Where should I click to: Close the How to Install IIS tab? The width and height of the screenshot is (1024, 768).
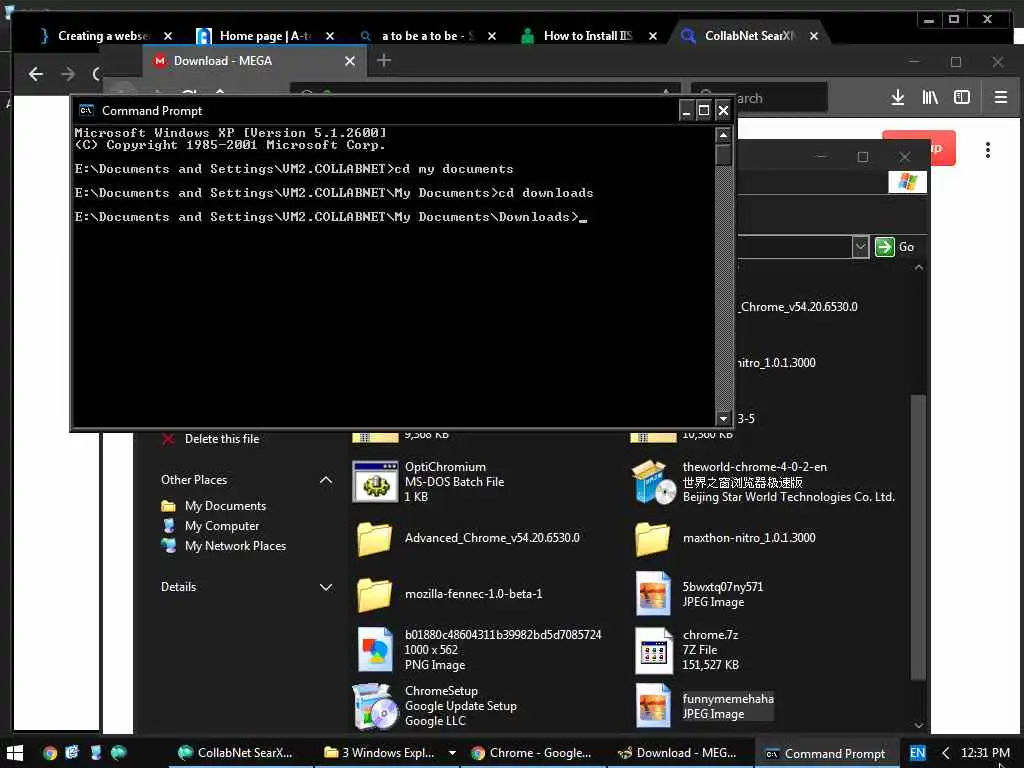[652, 36]
